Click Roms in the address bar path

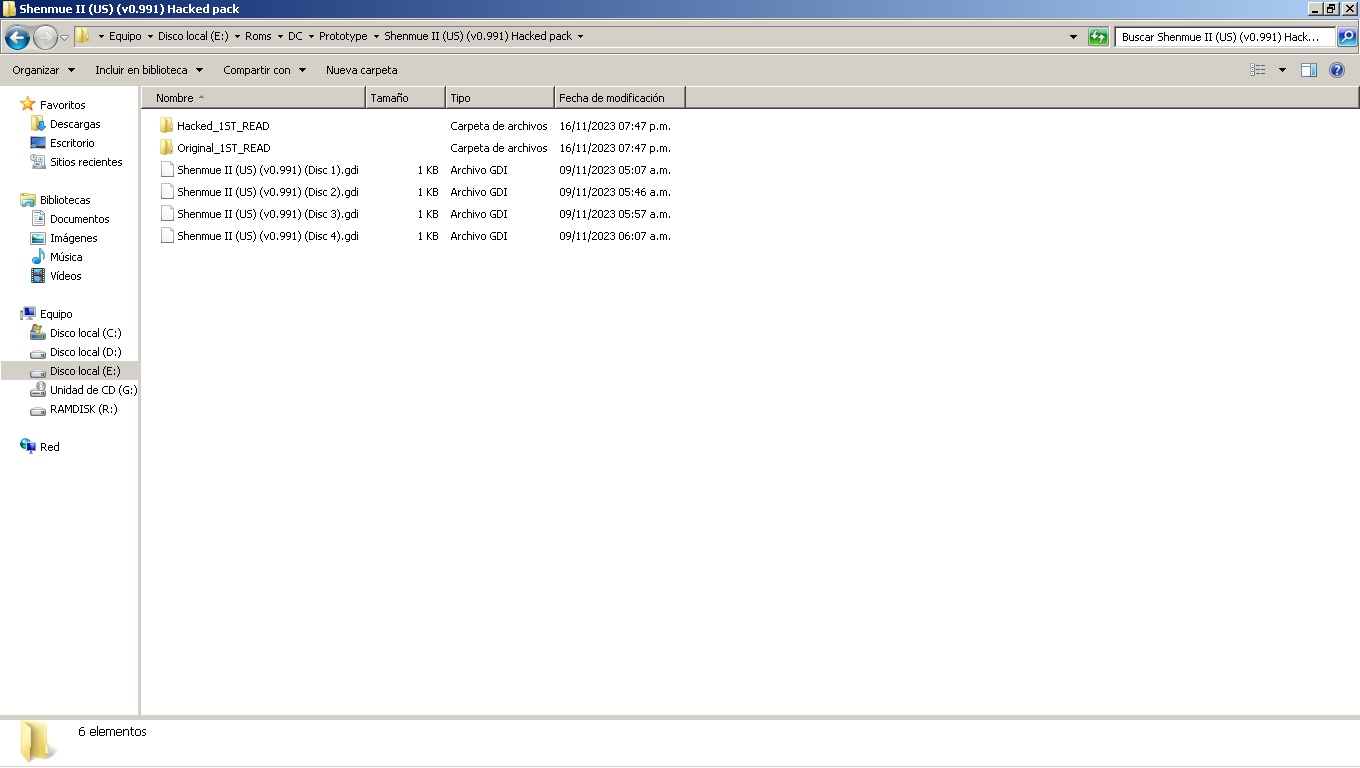click(258, 36)
